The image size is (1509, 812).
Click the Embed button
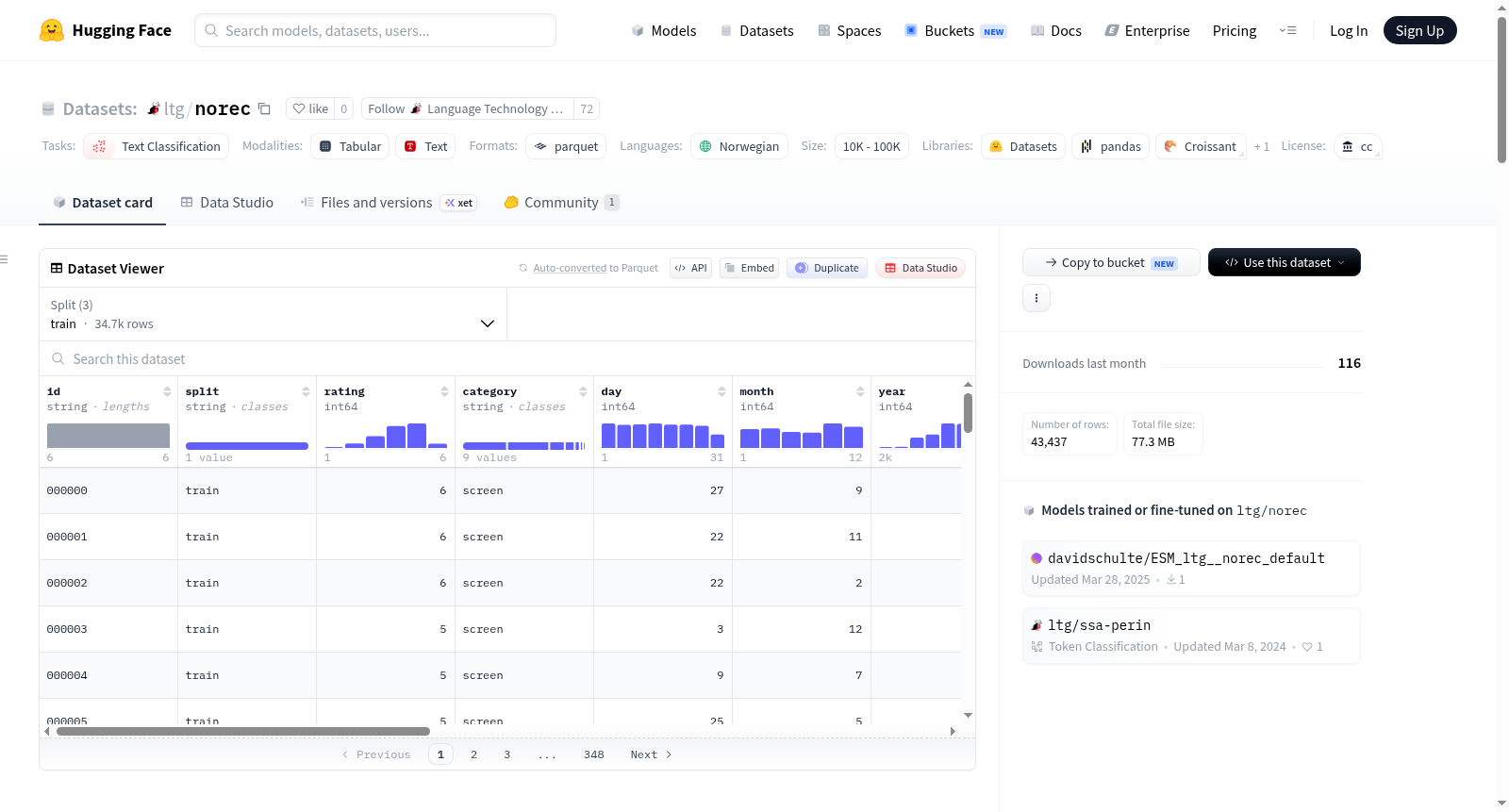749,268
